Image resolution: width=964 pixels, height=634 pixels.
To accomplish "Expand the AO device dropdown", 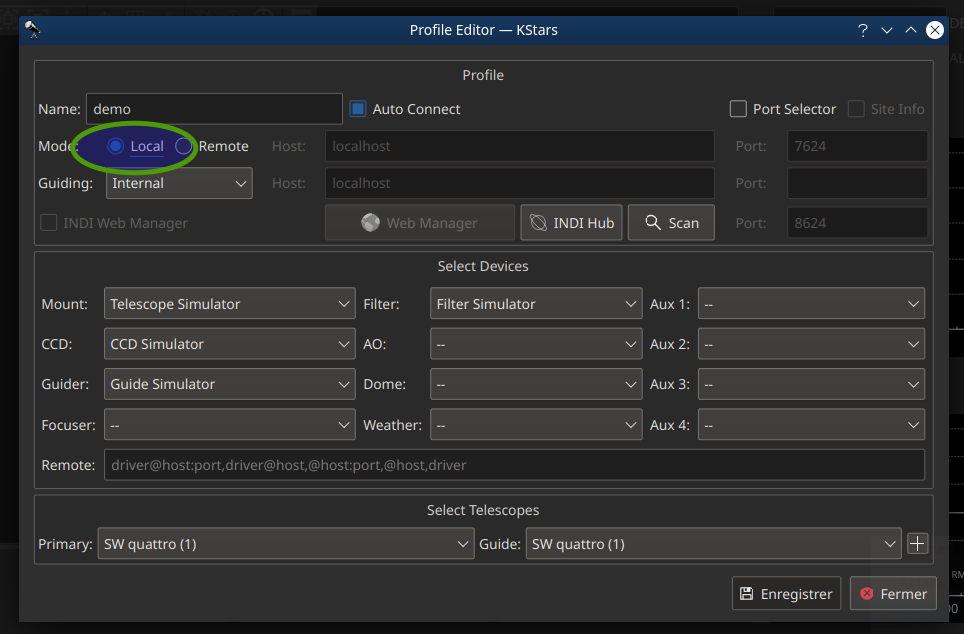I will click(x=536, y=344).
